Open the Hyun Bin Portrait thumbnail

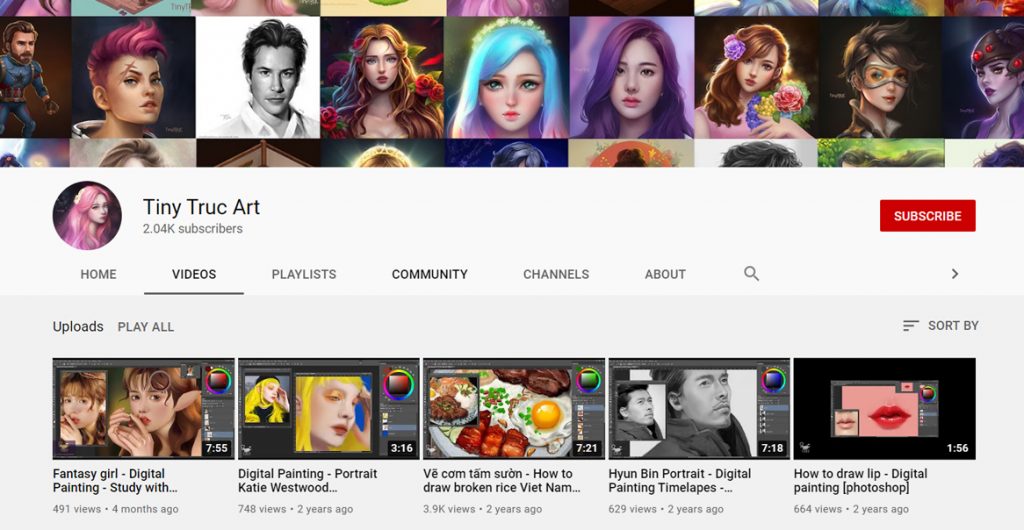click(x=699, y=408)
